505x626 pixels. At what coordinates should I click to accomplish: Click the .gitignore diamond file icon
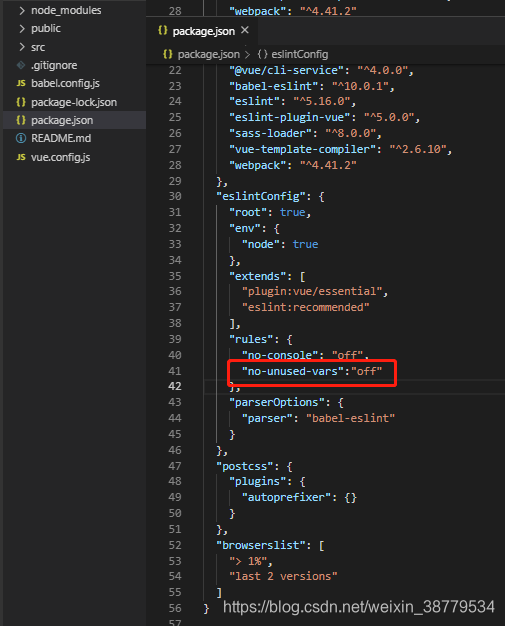tap(21, 65)
